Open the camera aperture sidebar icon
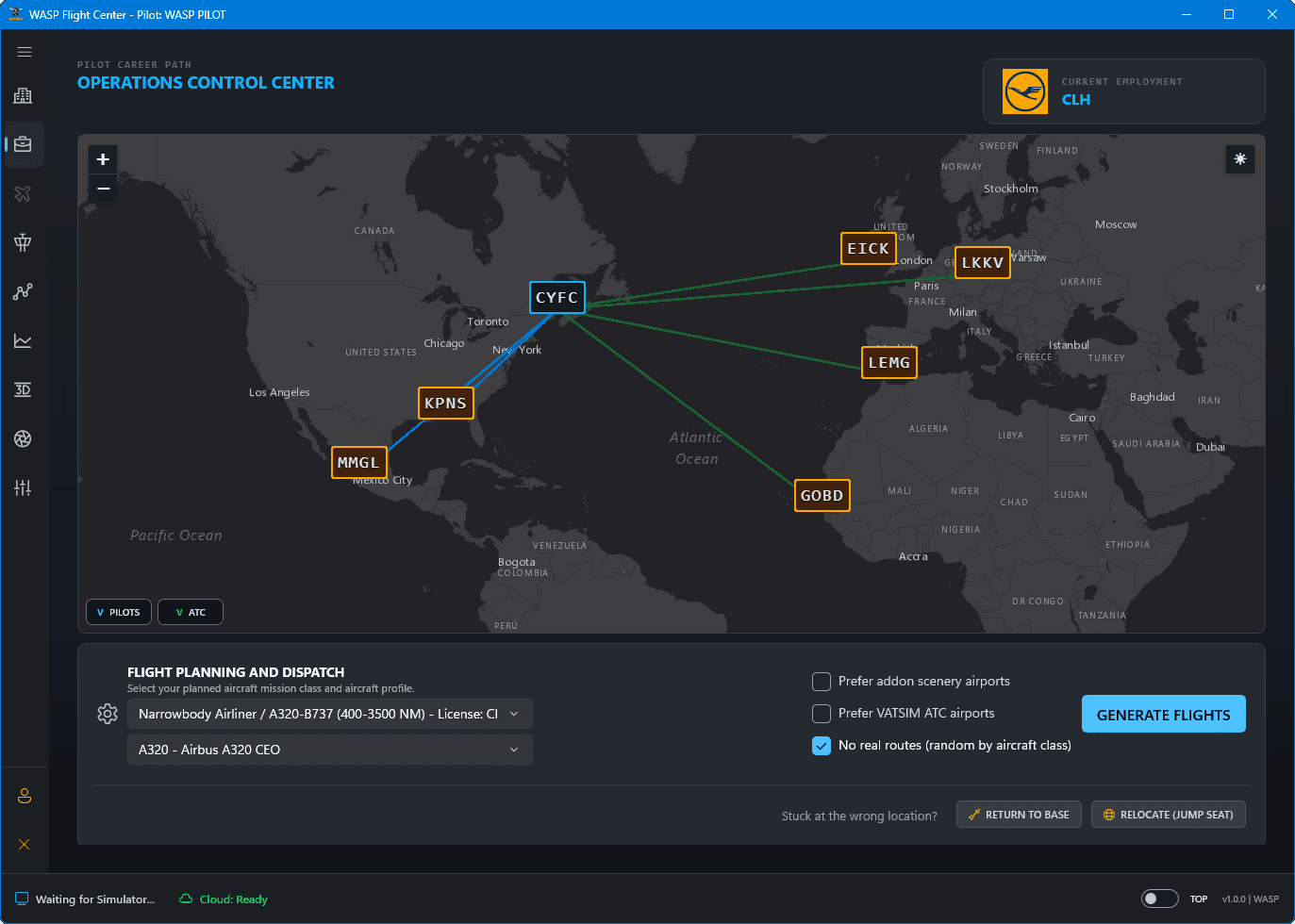 click(x=24, y=438)
